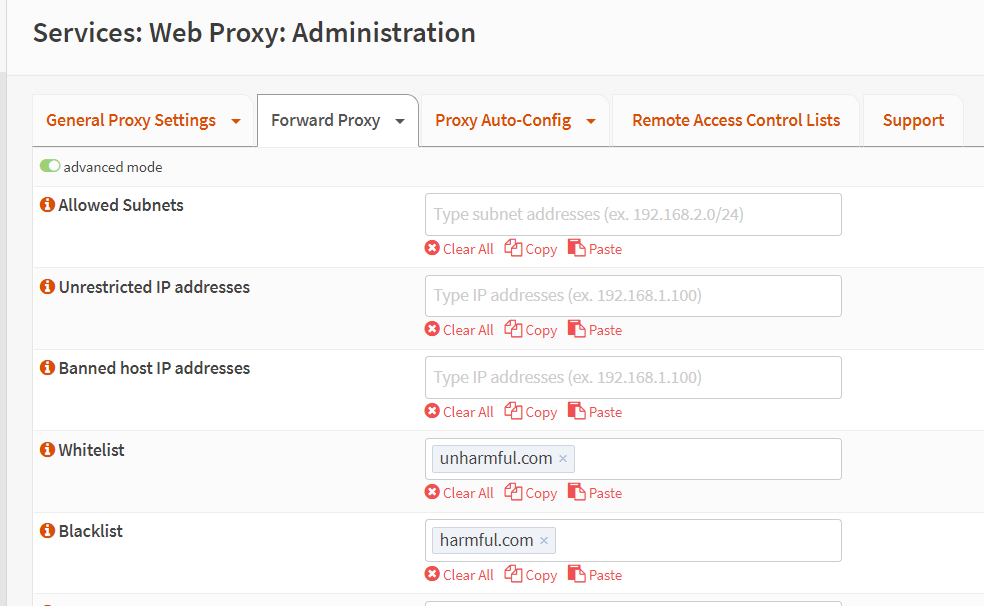984x606 pixels.
Task: Toggle the advanced mode switch
Action: tap(50, 167)
